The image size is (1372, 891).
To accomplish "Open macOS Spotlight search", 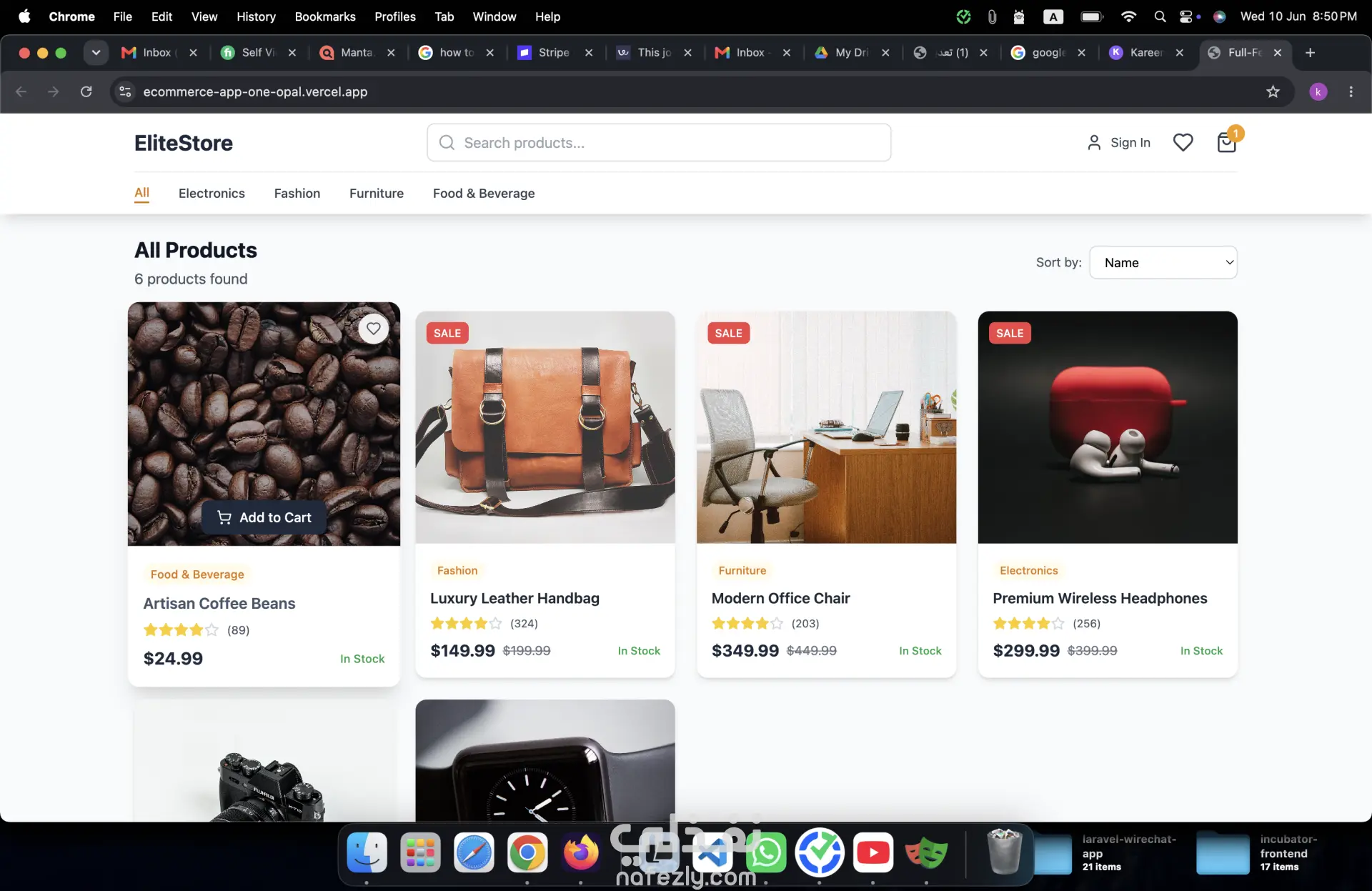I will (1160, 16).
